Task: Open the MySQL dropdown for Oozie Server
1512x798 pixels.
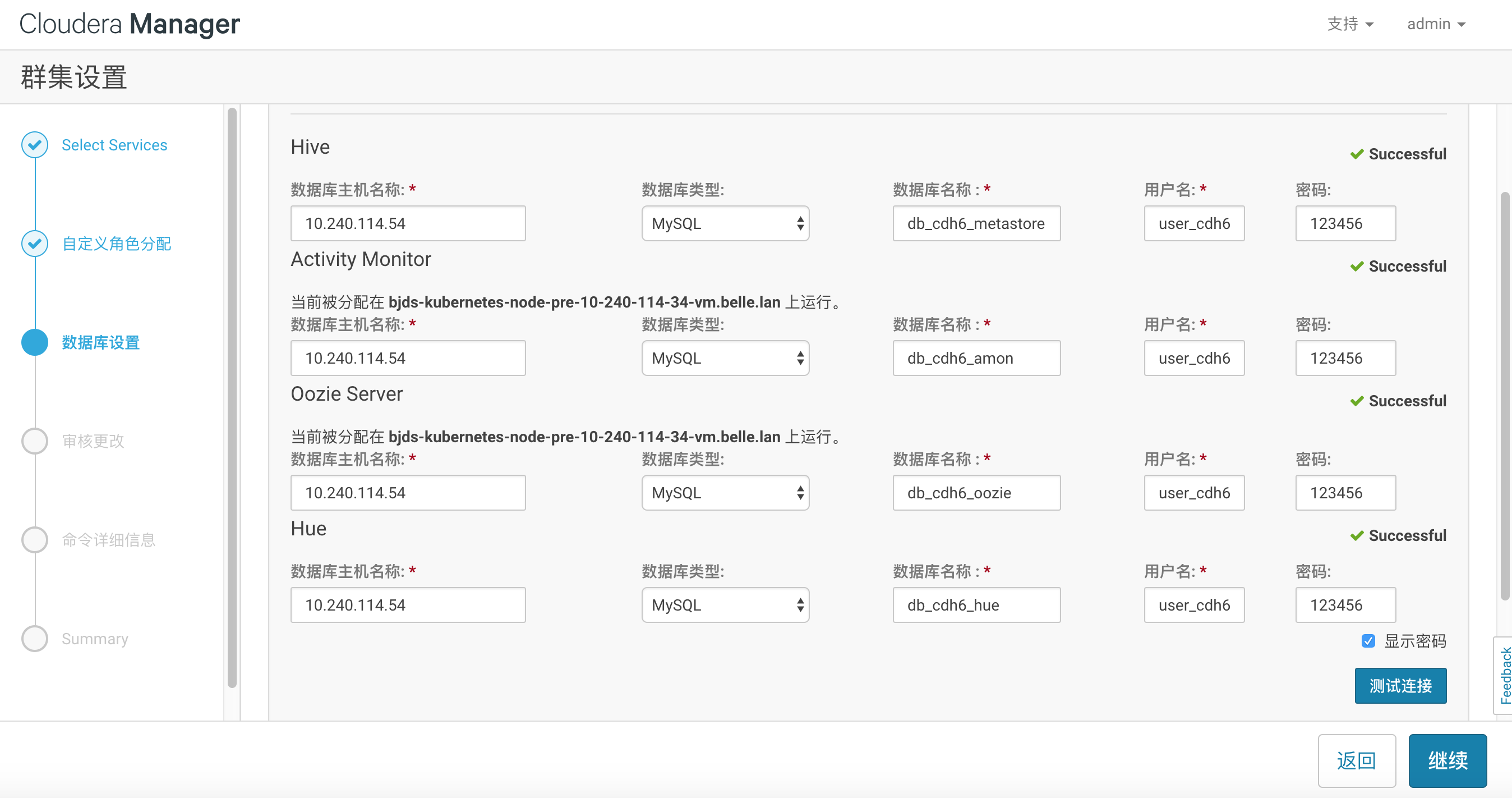Action: pyautogui.click(x=724, y=492)
